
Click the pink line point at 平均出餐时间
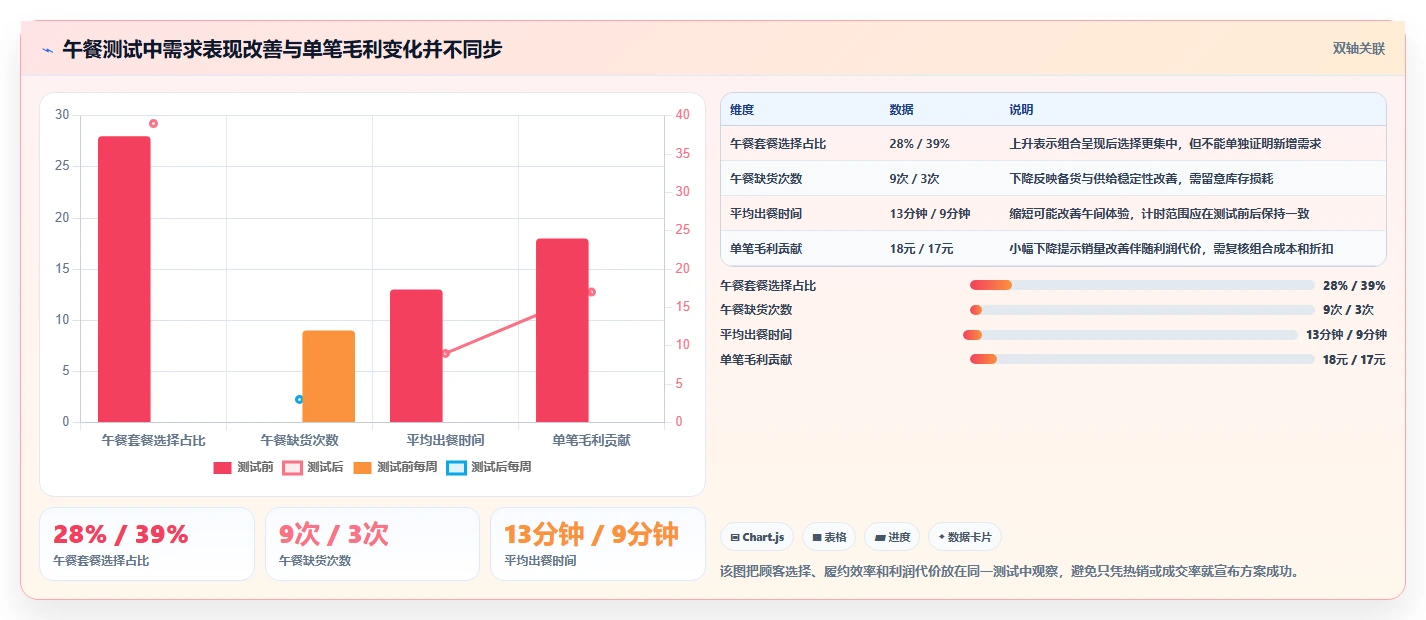[445, 353]
